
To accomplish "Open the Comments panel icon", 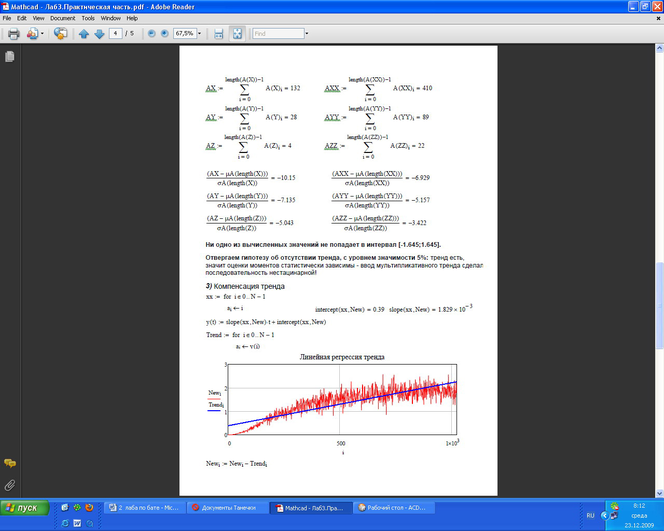I will [10, 463].
